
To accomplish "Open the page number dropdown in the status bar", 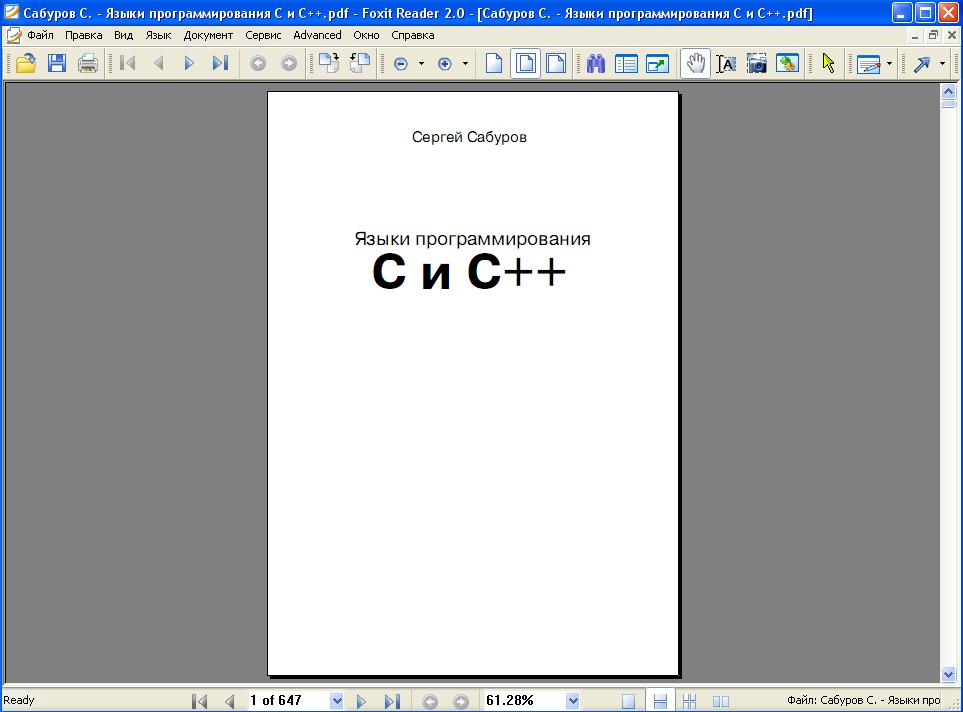I will [x=337, y=700].
